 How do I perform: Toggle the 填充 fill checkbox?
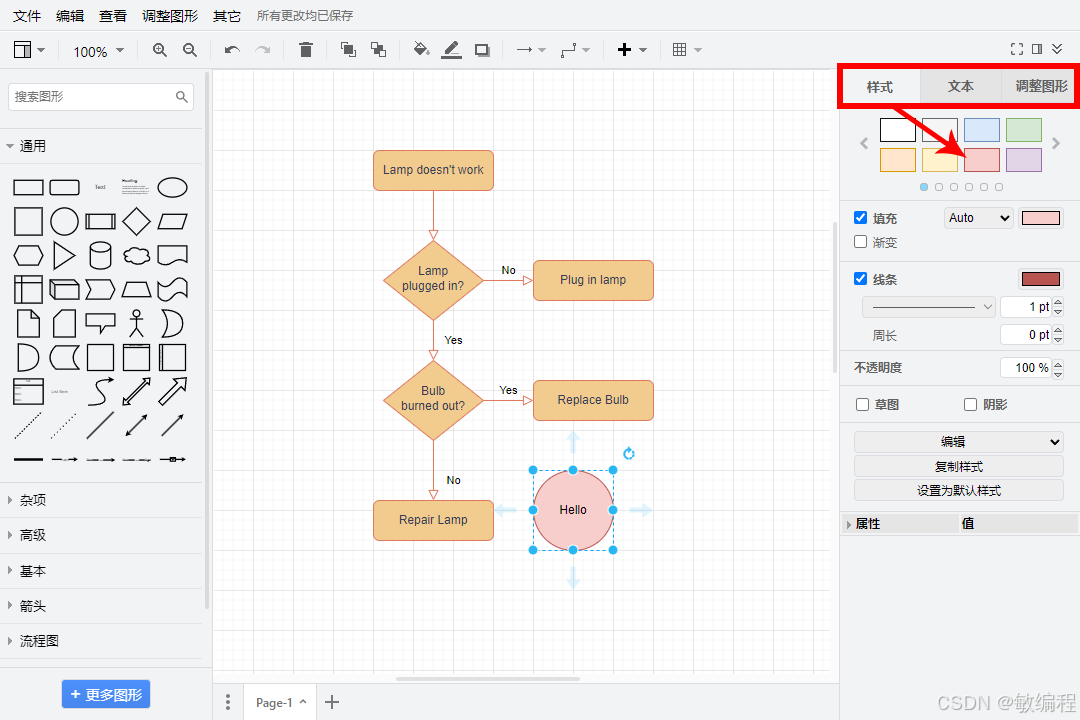(860, 218)
